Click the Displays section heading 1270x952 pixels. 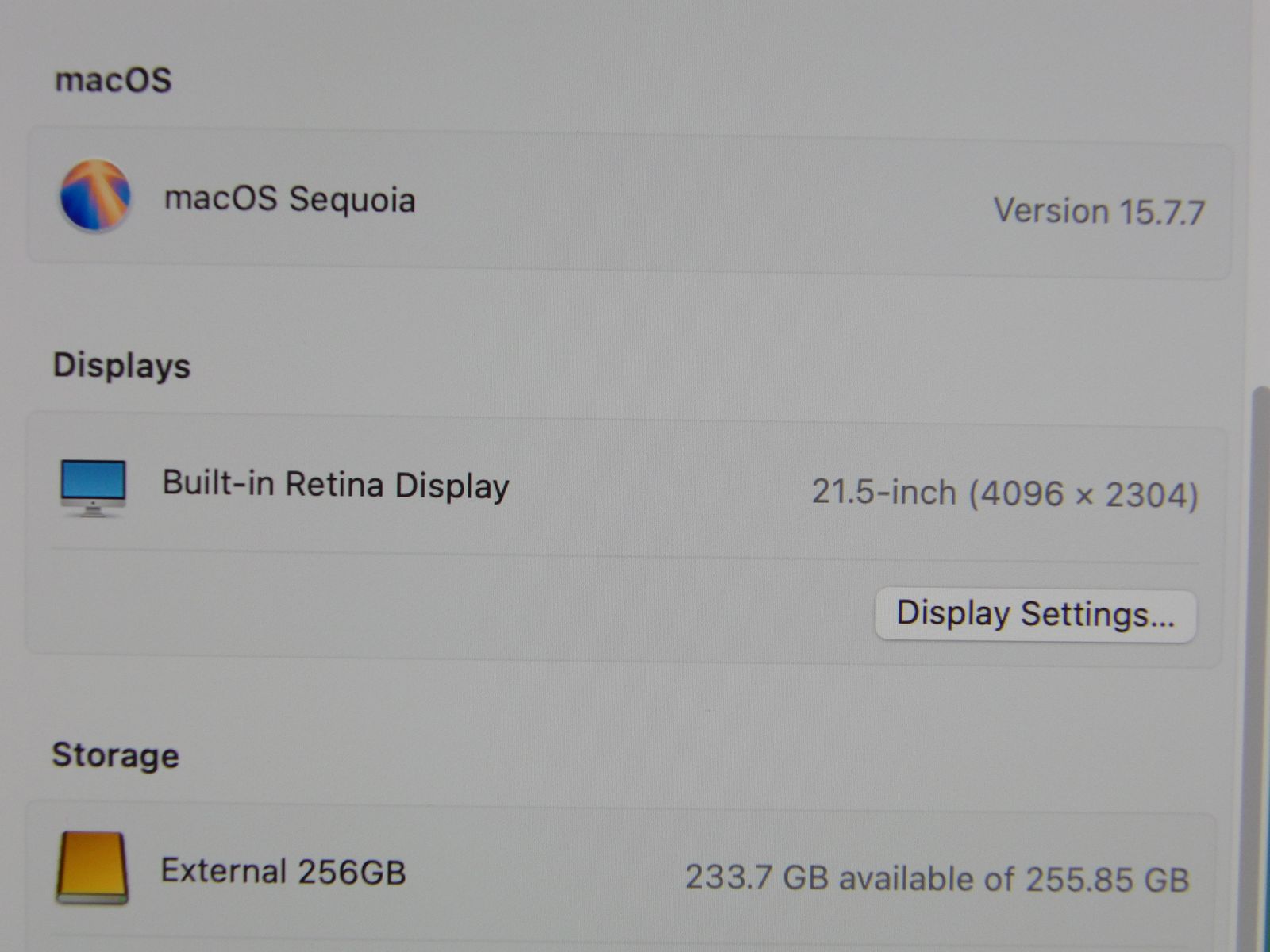121,366
